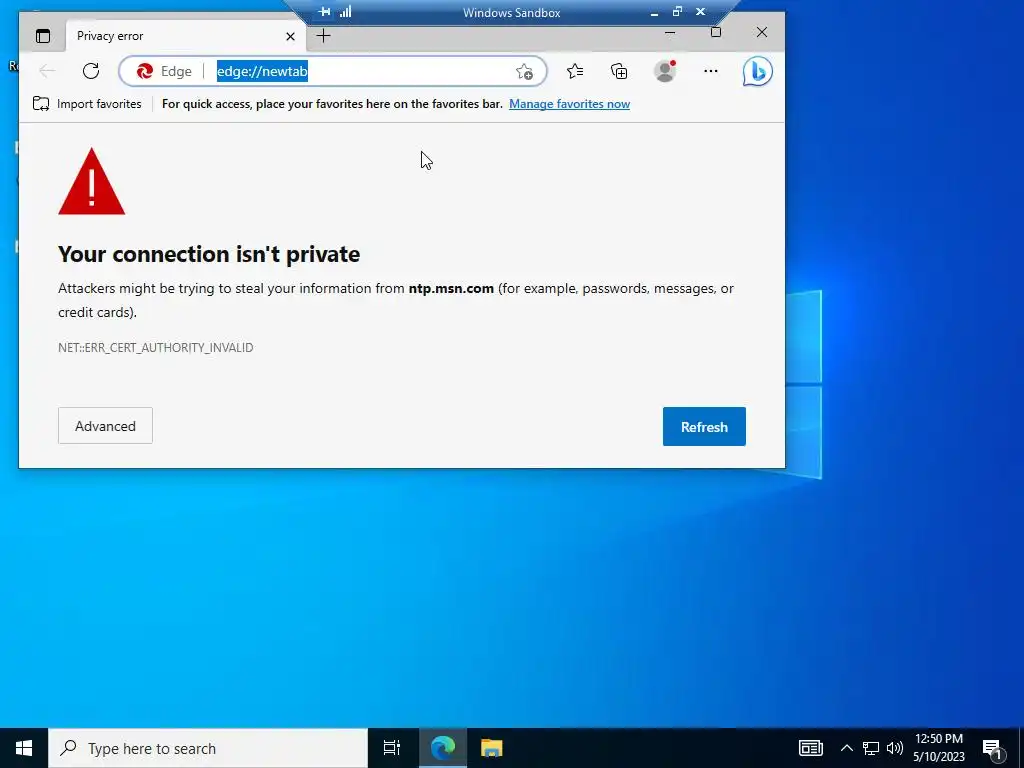The width and height of the screenshot is (1024, 768).
Task: Open a new tab with plus button
Action: (323, 36)
